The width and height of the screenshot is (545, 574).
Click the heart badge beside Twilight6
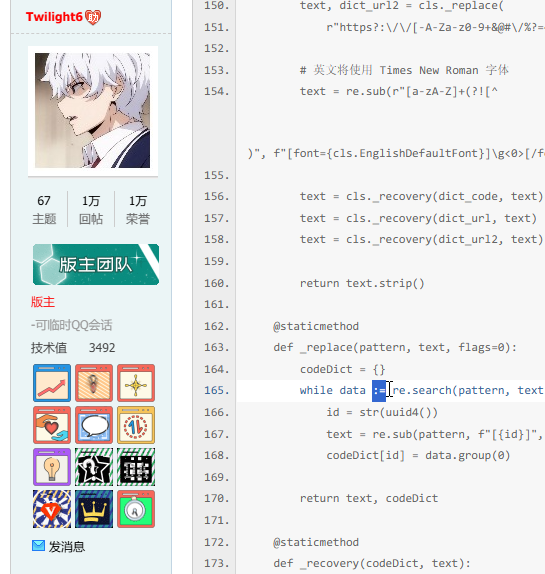[93, 17]
